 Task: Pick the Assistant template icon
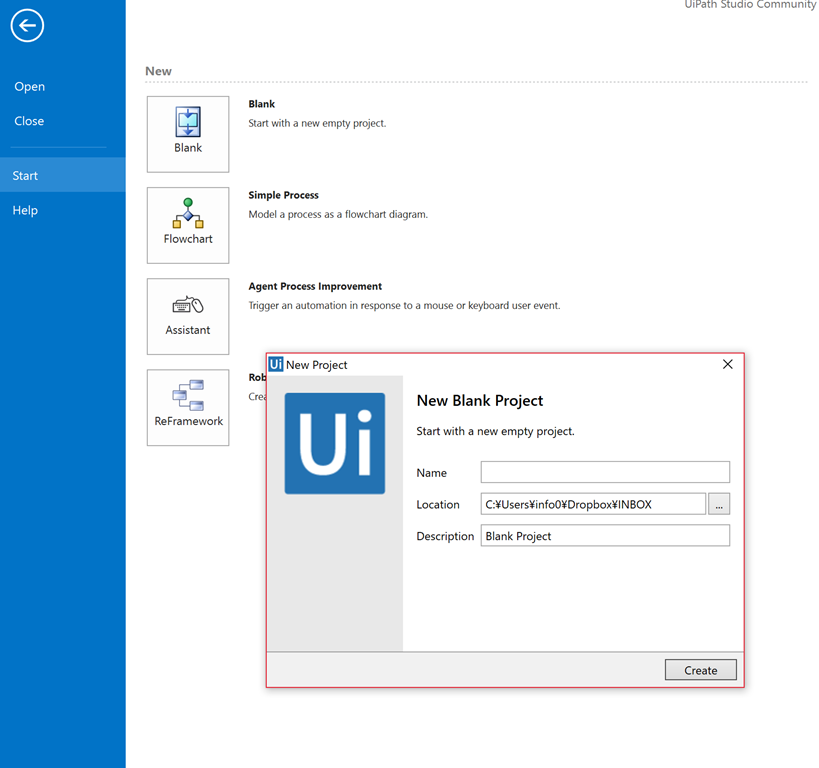pos(188,317)
